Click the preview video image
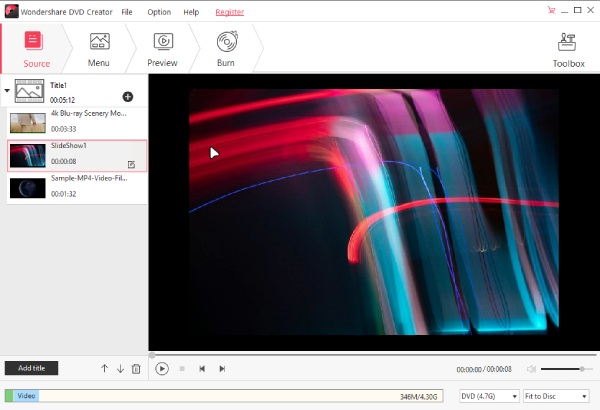The width and height of the screenshot is (600, 410). click(x=374, y=212)
